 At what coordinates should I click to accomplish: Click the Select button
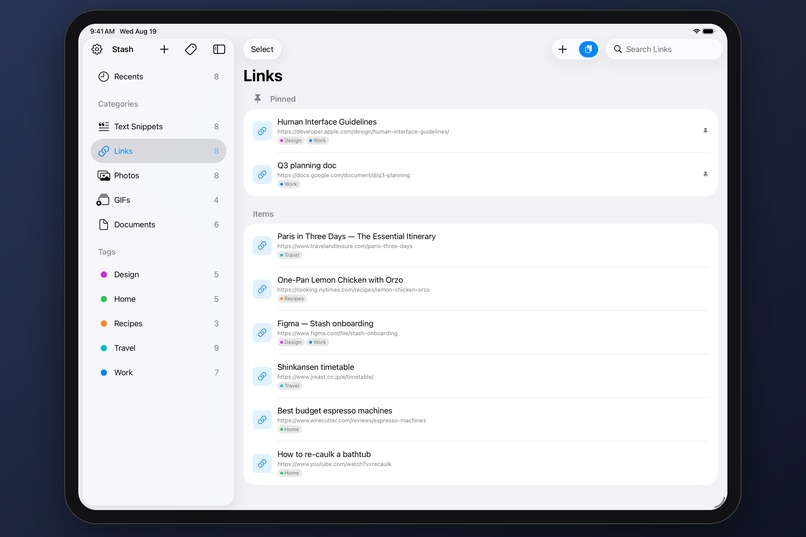(x=262, y=49)
